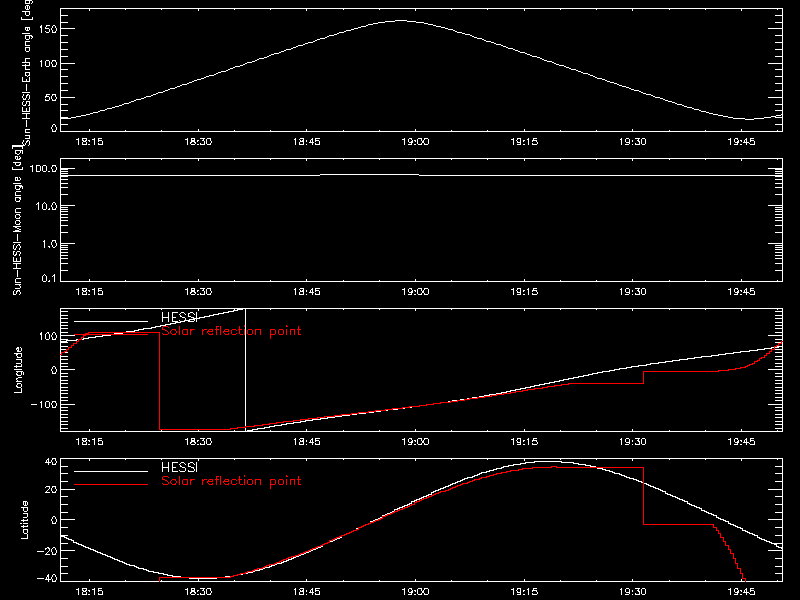This screenshot has width=800, height=600.
Task: Click the 0.1 tick on Moon angle axis
Action: tap(49, 279)
